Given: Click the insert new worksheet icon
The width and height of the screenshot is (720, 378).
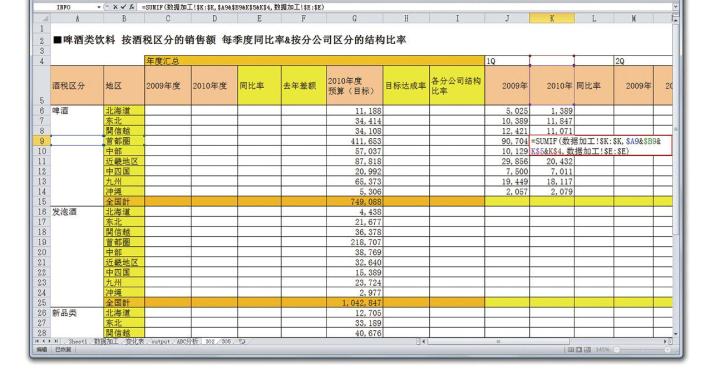Looking at the screenshot, I should click(x=242, y=342).
